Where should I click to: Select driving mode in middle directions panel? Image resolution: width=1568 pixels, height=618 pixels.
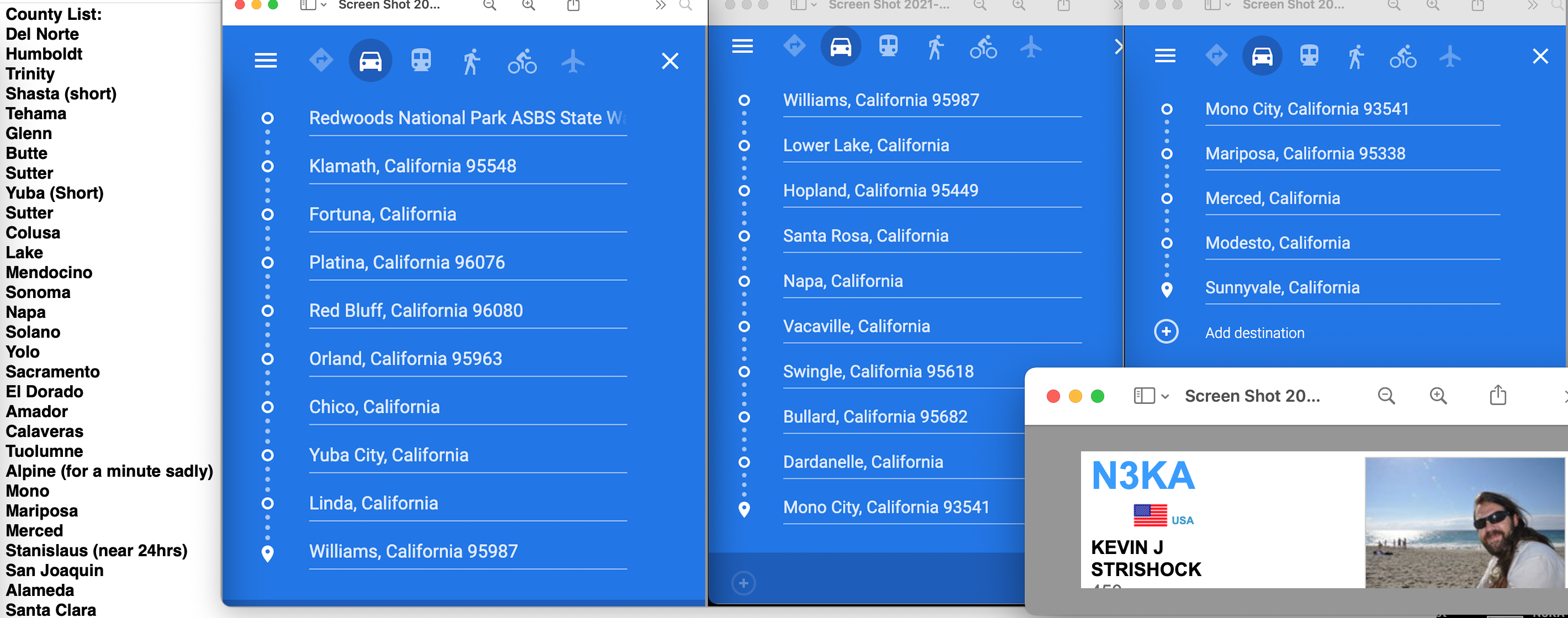coord(841,47)
